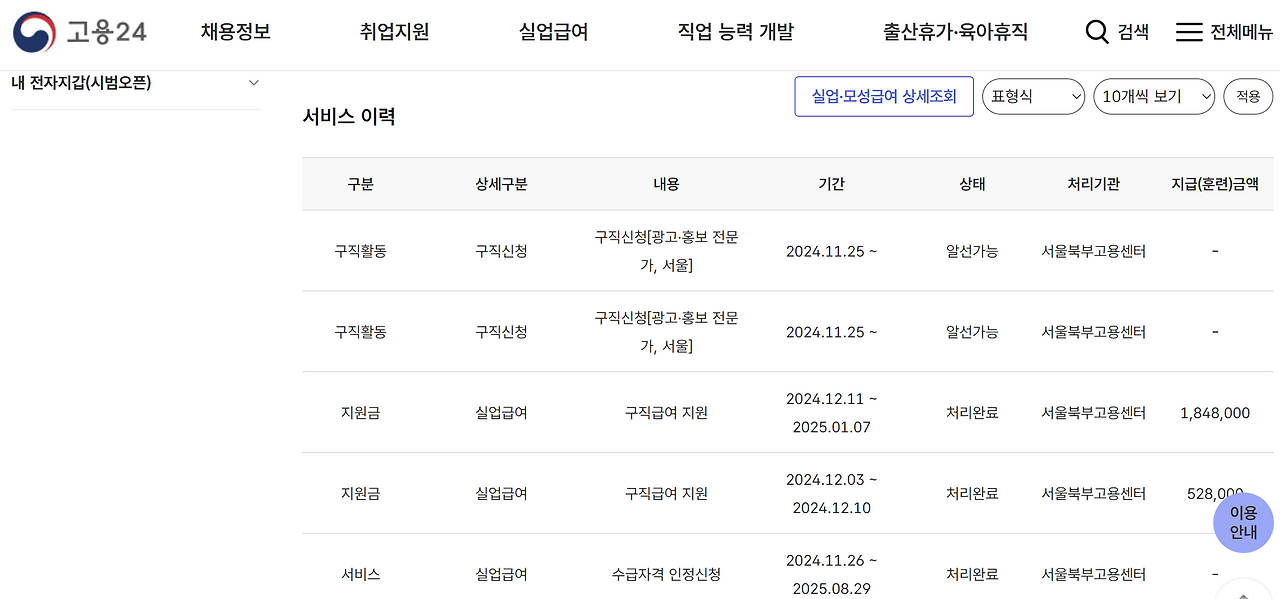Image resolution: width=1280 pixels, height=599 pixels.
Task: Open the 10개씩 보기 dropdown
Action: pos(1154,96)
